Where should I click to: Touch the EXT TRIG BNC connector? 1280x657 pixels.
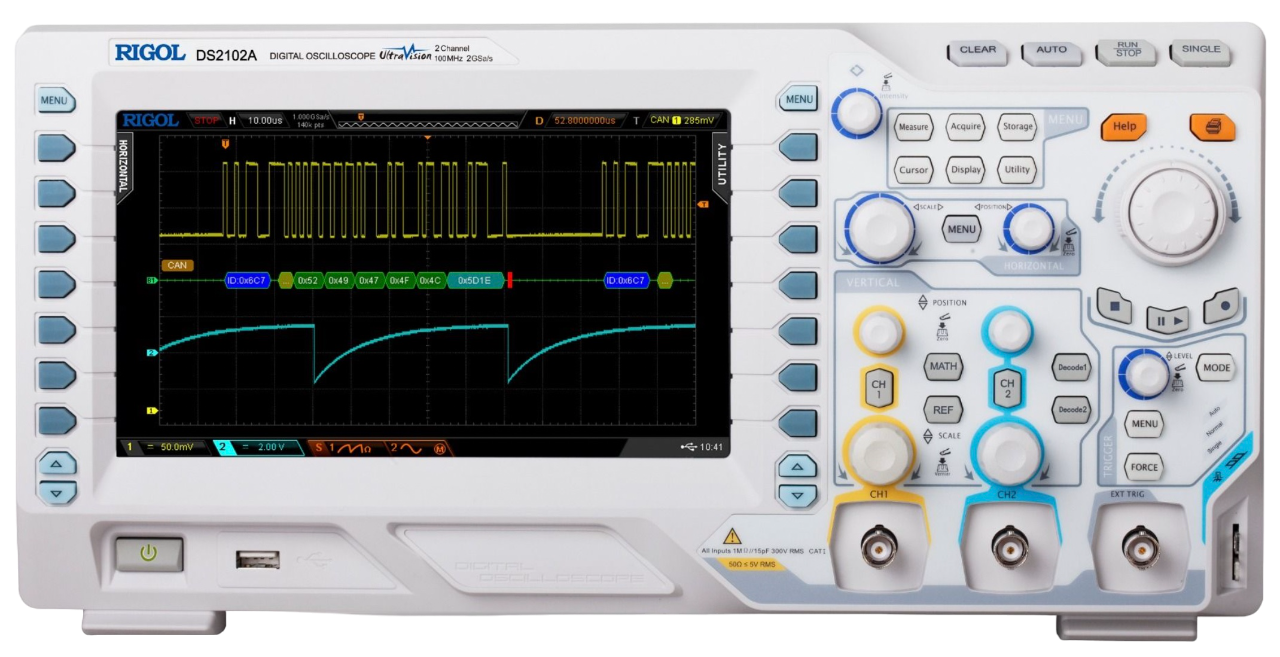pyautogui.click(x=1140, y=546)
